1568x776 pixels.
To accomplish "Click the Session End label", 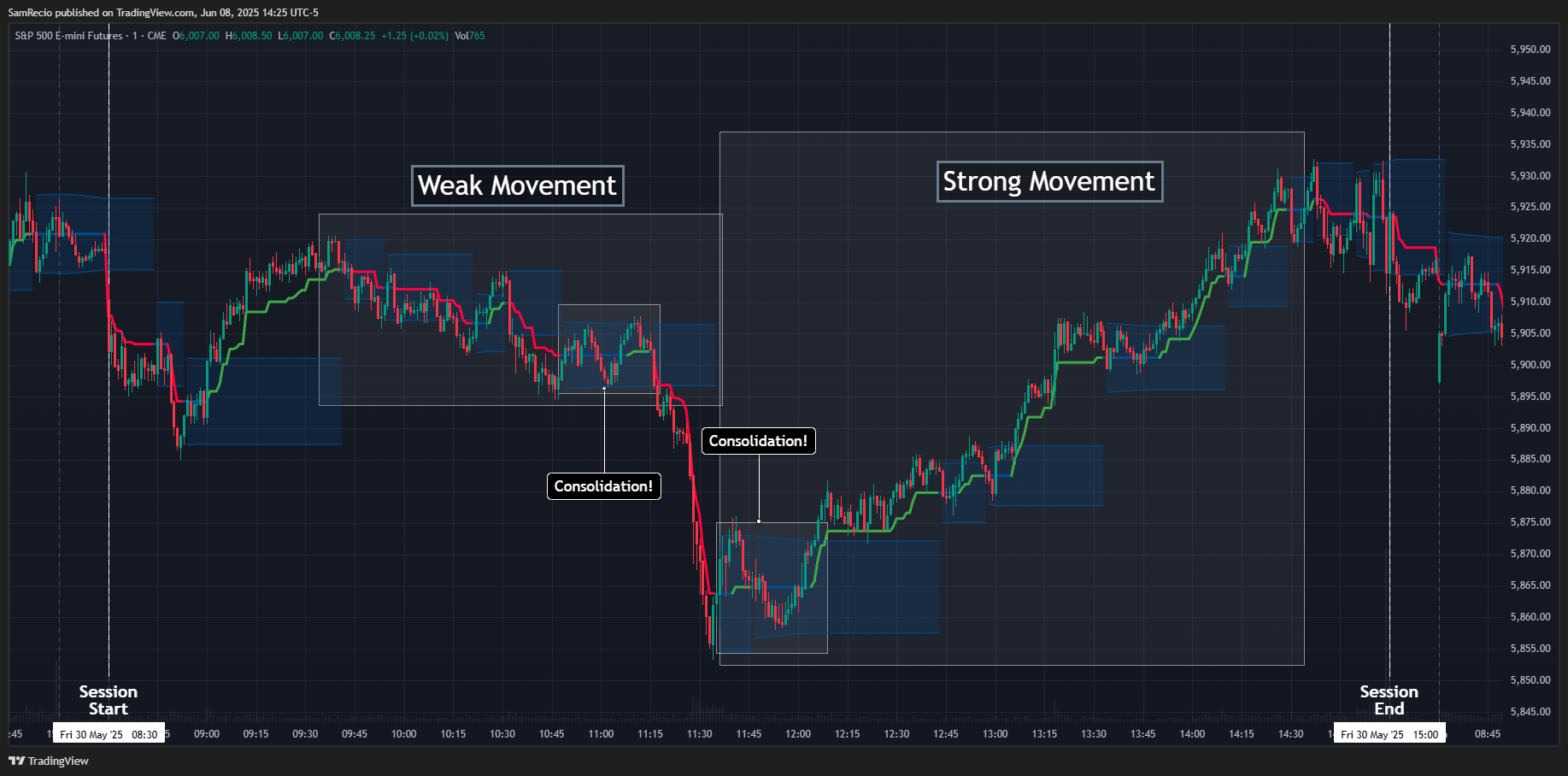I will pos(1389,700).
